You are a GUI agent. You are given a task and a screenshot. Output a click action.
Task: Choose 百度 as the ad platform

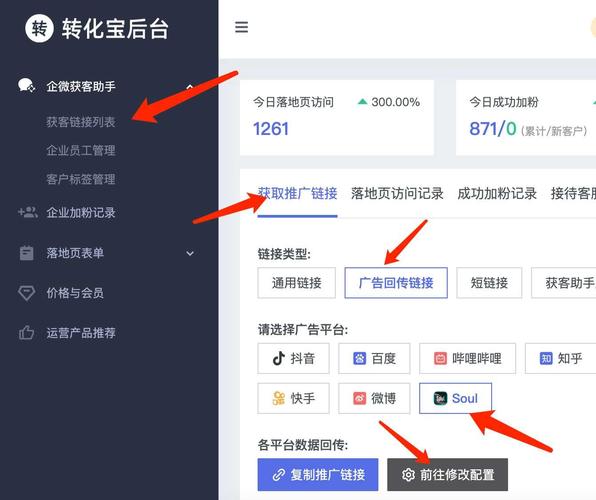[x=374, y=358]
